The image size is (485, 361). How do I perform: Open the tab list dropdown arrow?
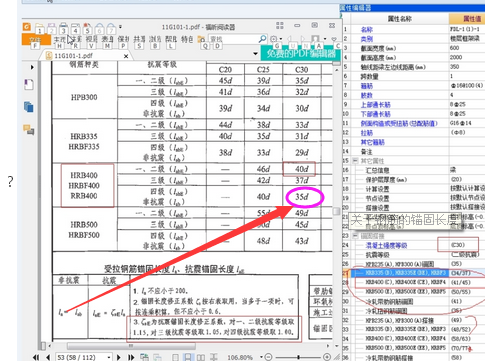click(255, 54)
